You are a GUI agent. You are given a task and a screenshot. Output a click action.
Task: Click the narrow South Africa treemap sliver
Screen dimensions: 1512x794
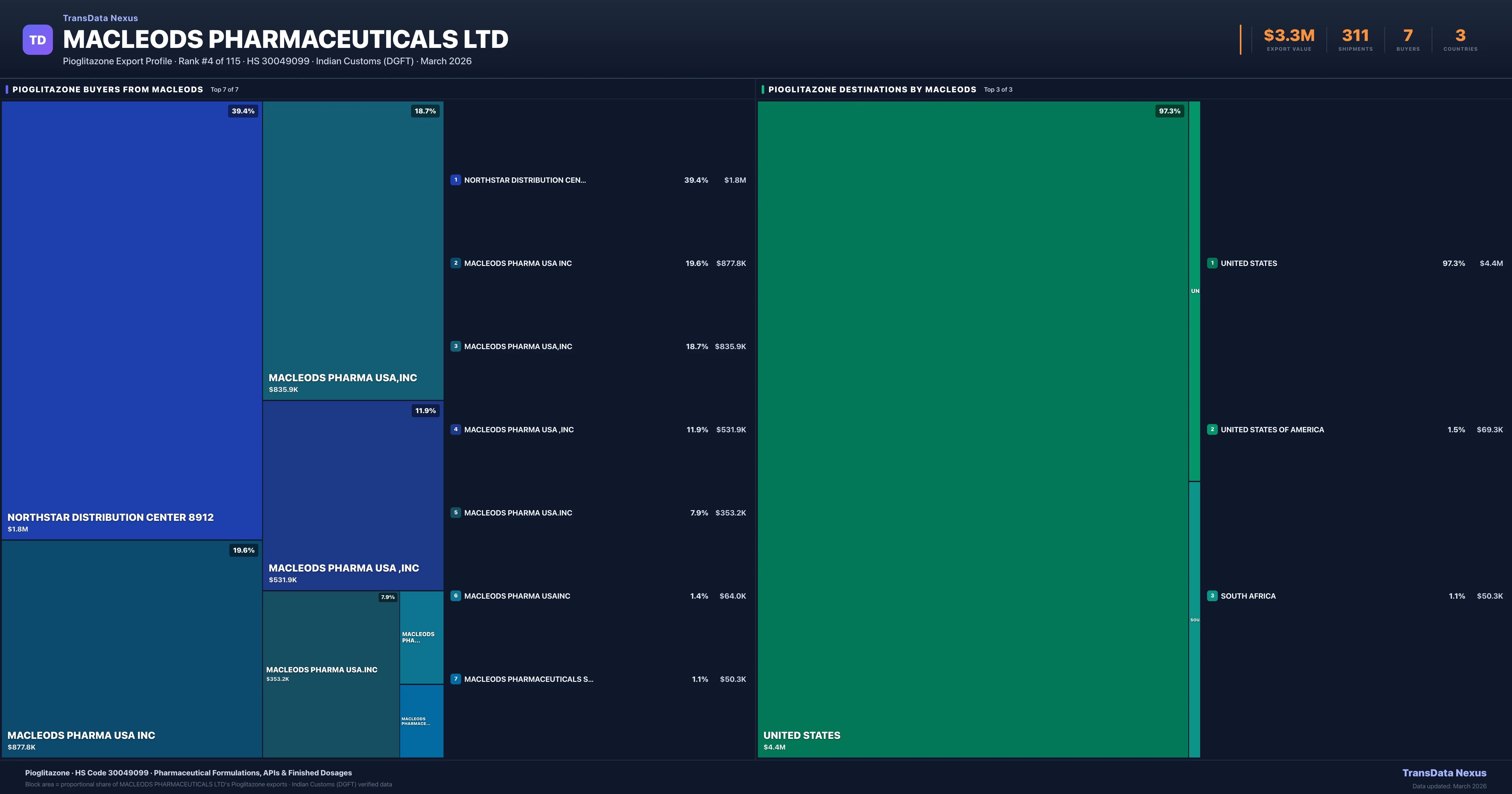pos(1194,619)
